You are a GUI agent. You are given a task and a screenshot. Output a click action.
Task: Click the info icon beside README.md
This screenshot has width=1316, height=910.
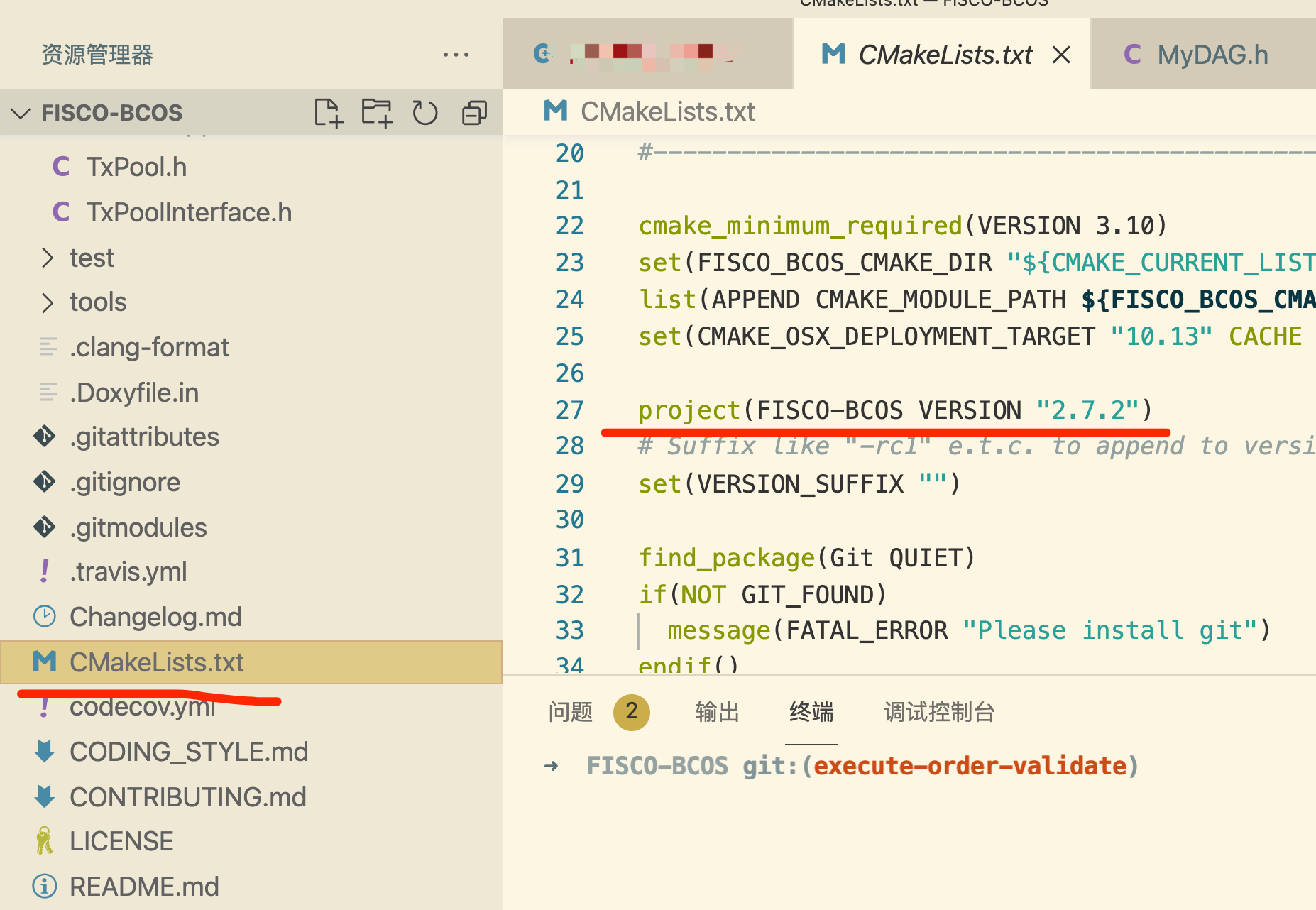[x=45, y=887]
